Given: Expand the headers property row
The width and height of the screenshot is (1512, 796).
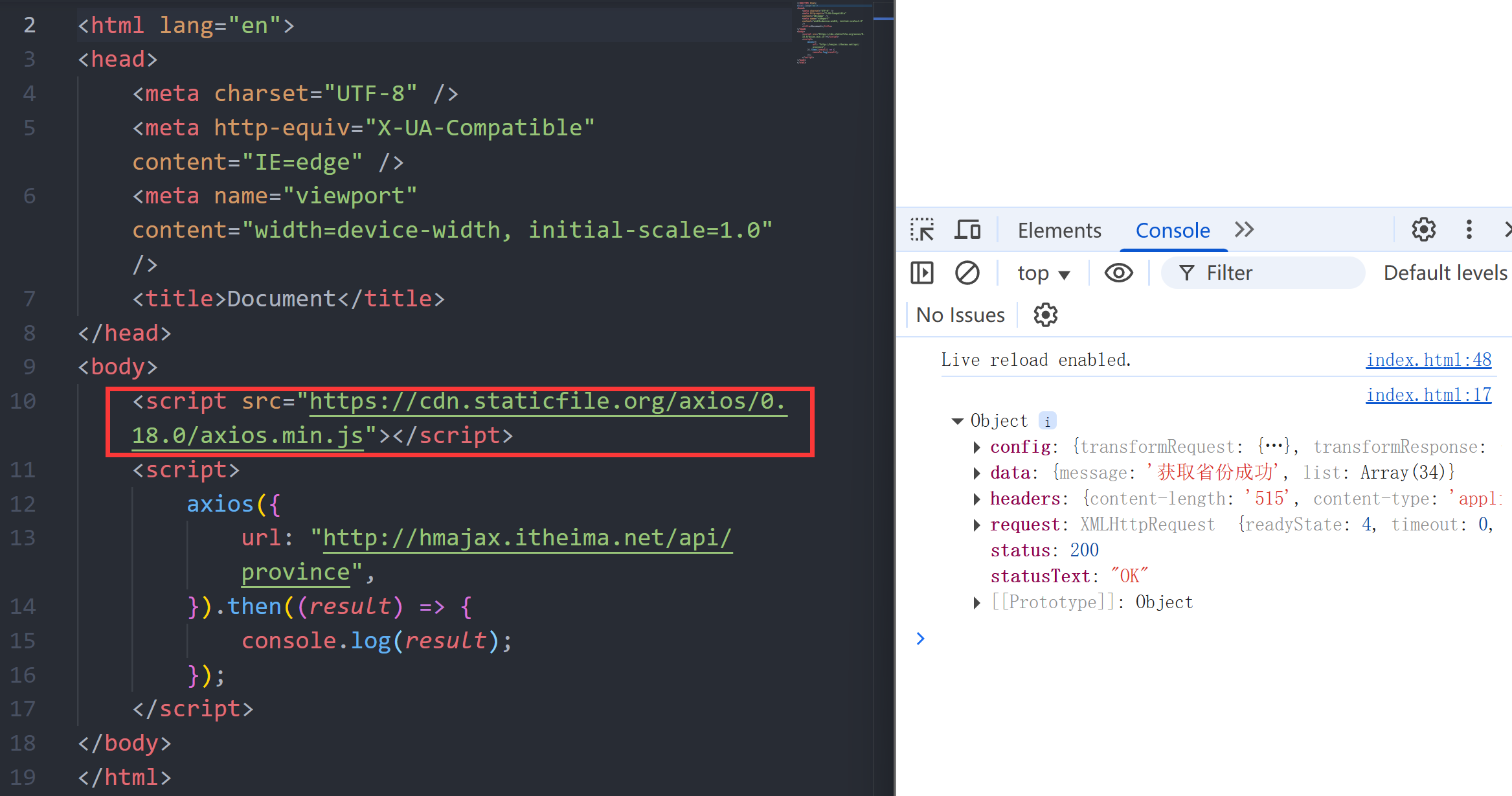Looking at the screenshot, I should pos(976,499).
